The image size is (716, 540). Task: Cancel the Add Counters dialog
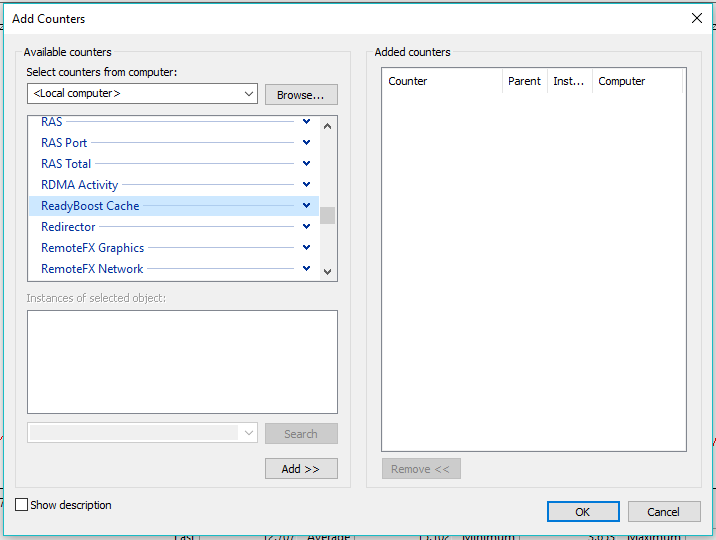(663, 511)
